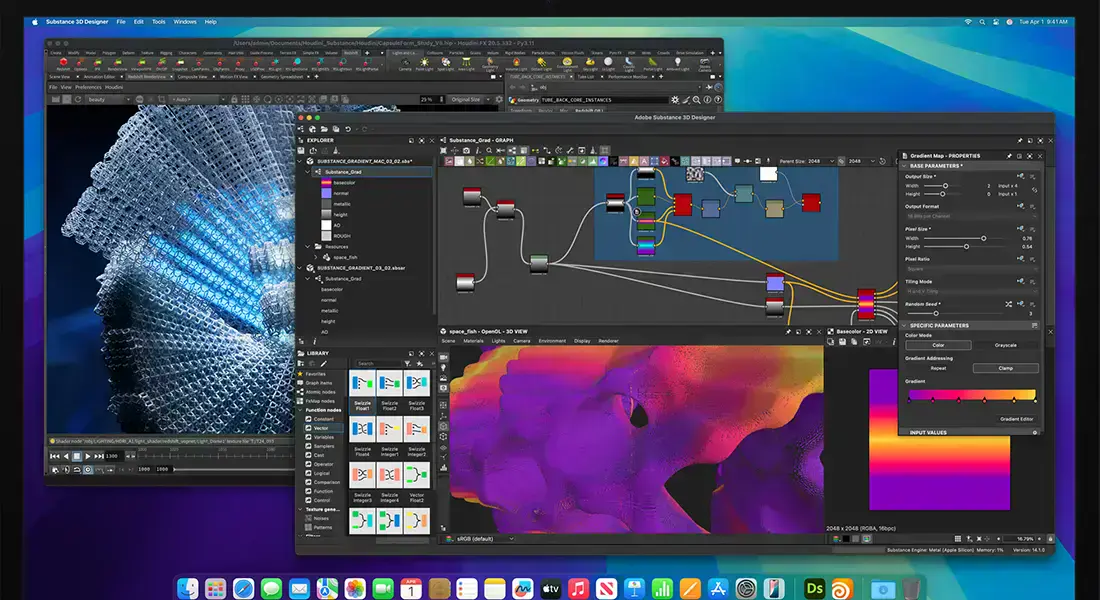Set Gradient Addressing to Clamp

1005,368
